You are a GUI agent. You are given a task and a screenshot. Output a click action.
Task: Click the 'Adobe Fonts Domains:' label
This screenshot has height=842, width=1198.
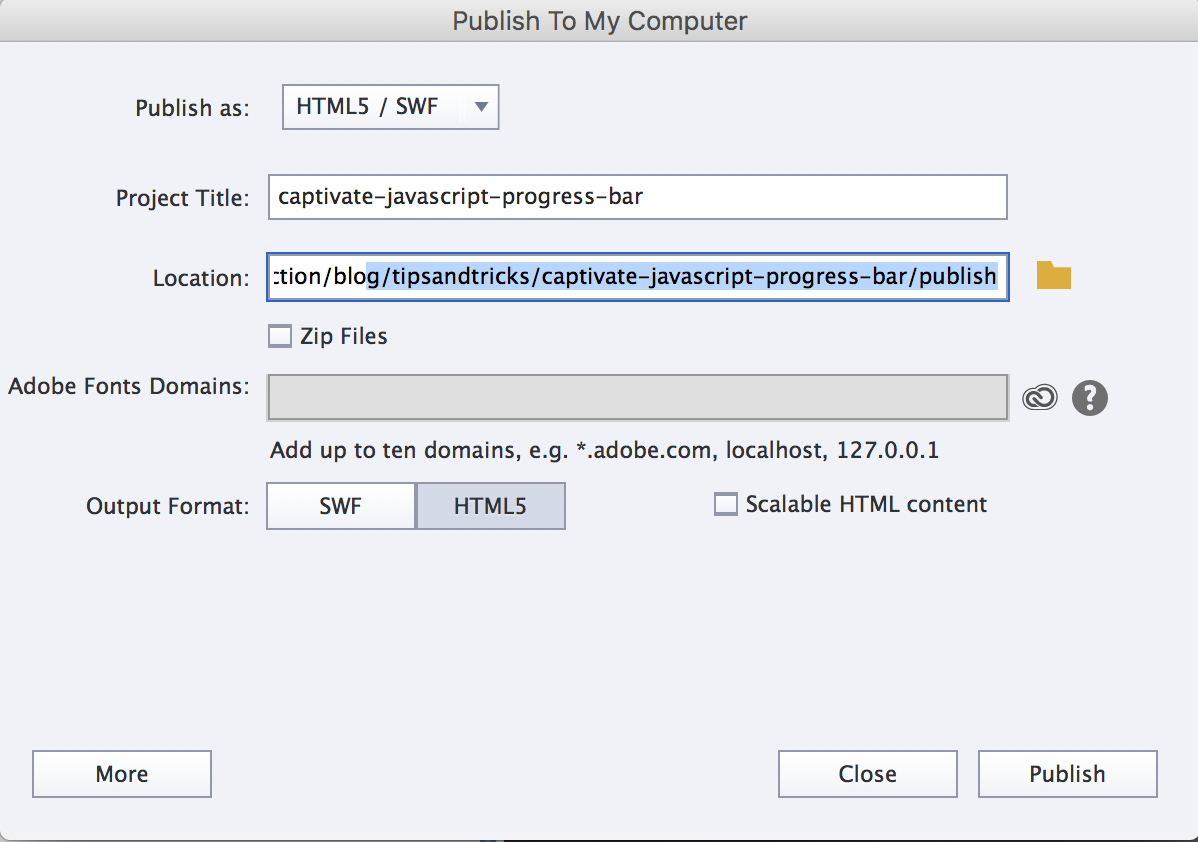click(x=128, y=387)
